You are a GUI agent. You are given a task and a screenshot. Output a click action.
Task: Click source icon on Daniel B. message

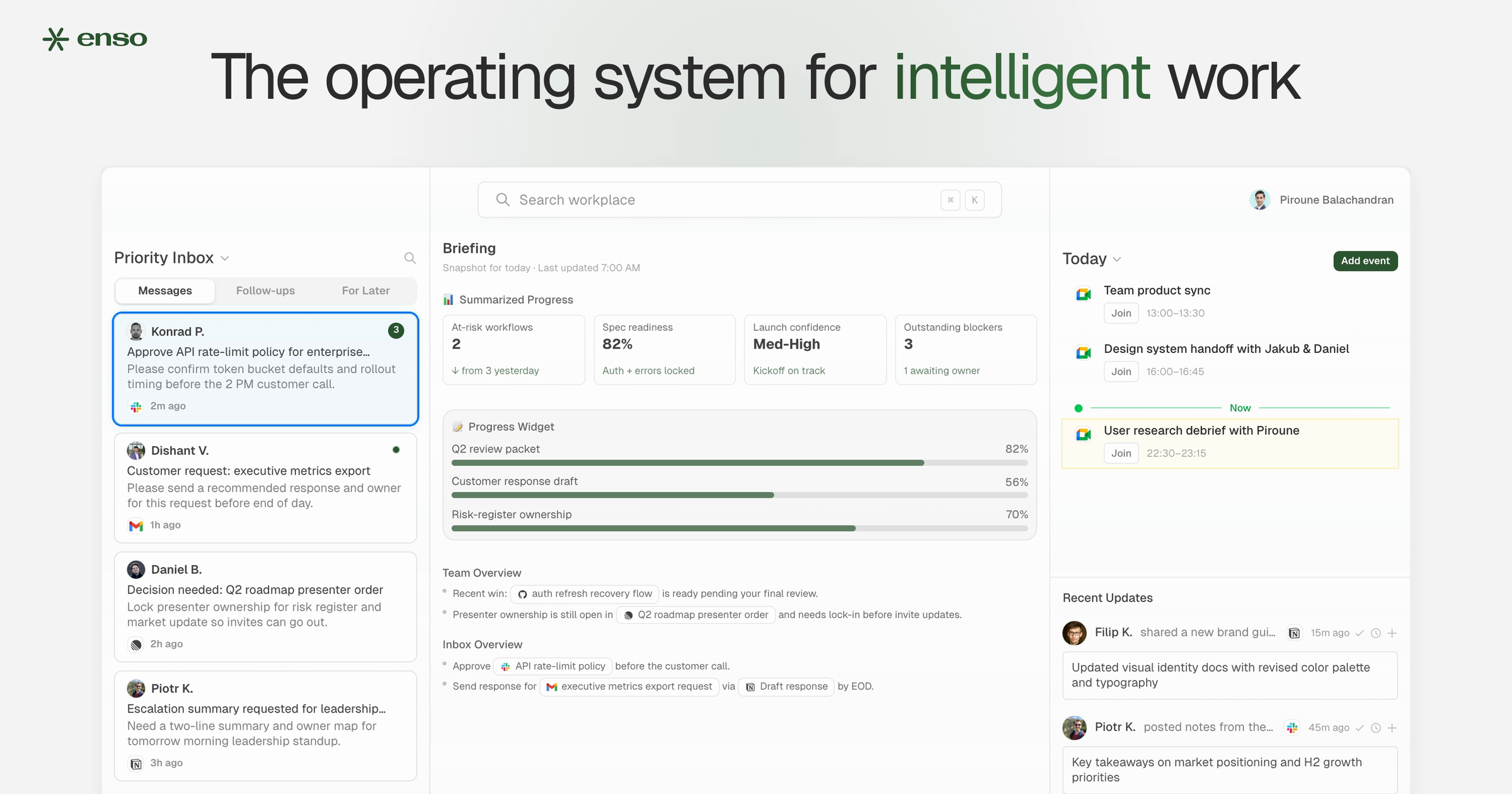point(135,645)
